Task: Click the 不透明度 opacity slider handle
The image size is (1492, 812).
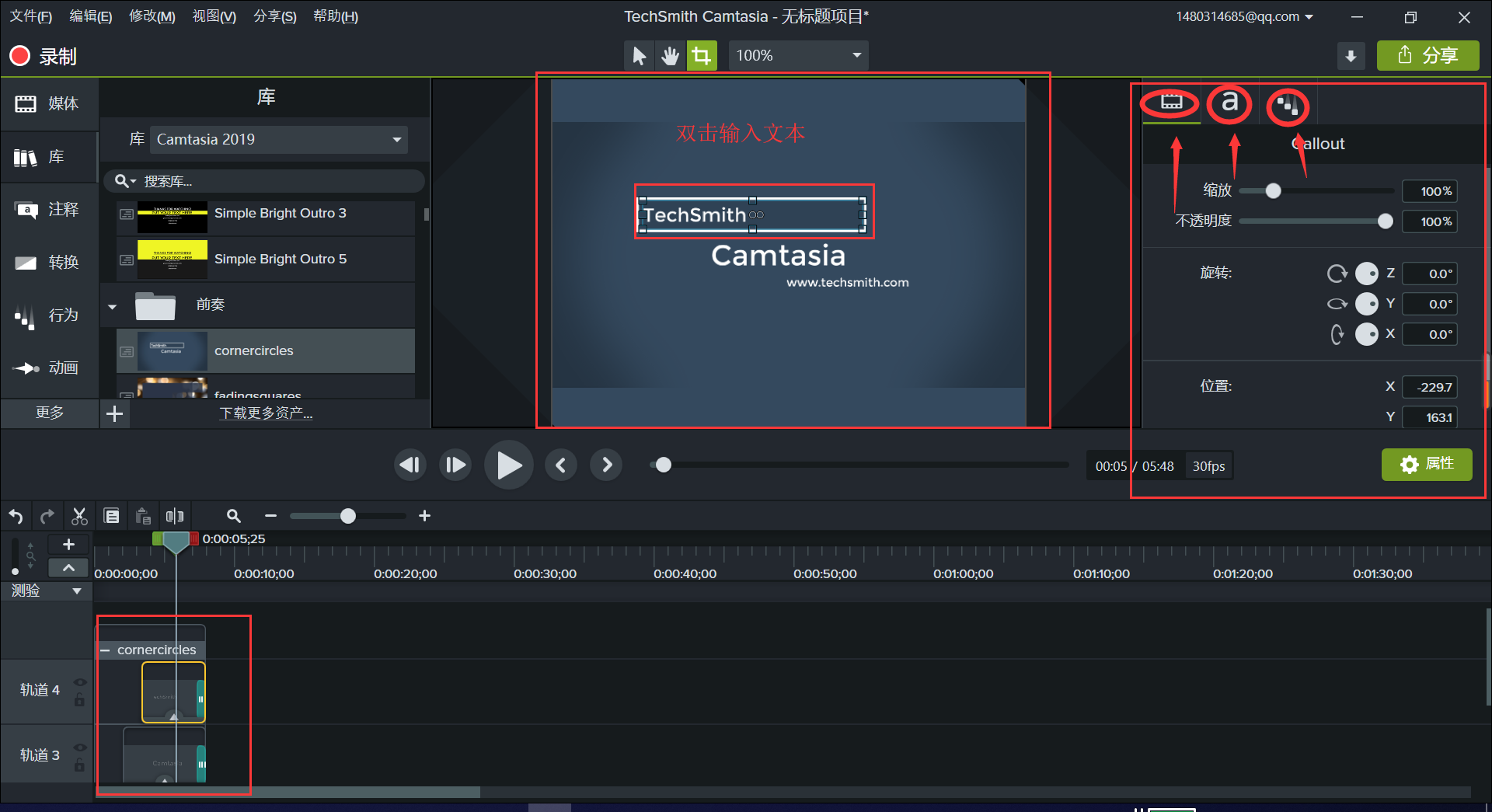Action: point(1385,221)
